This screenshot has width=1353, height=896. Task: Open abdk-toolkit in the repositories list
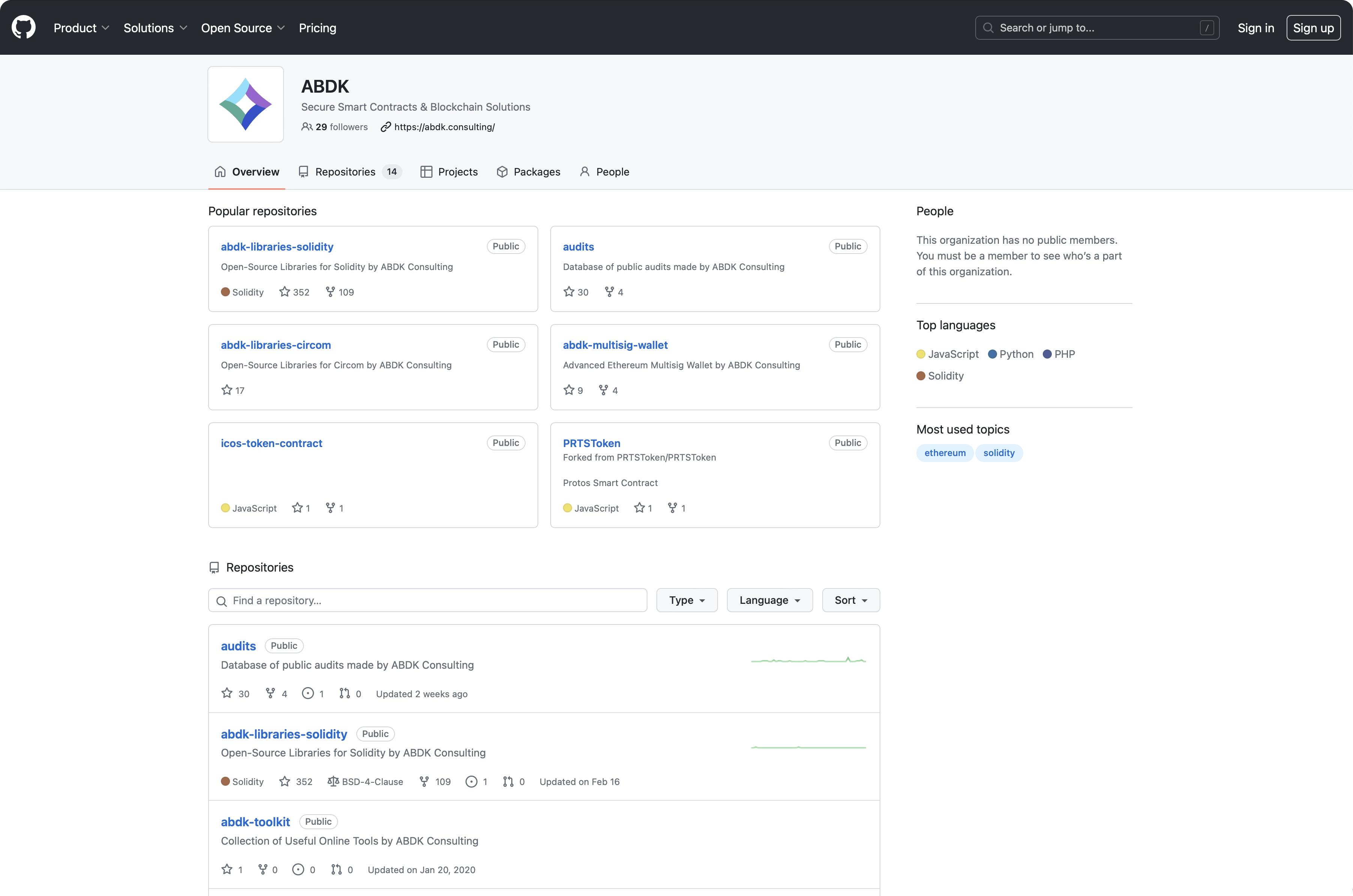[255, 821]
